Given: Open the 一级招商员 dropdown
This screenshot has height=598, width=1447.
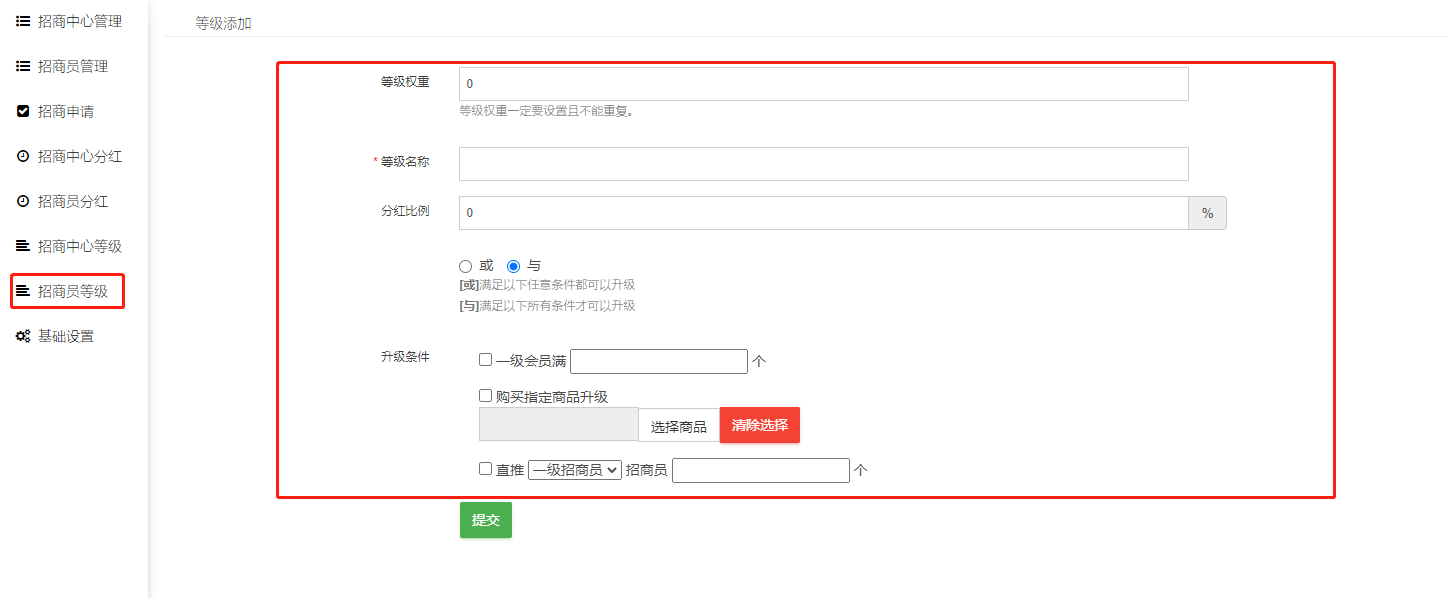Looking at the screenshot, I should [575, 469].
